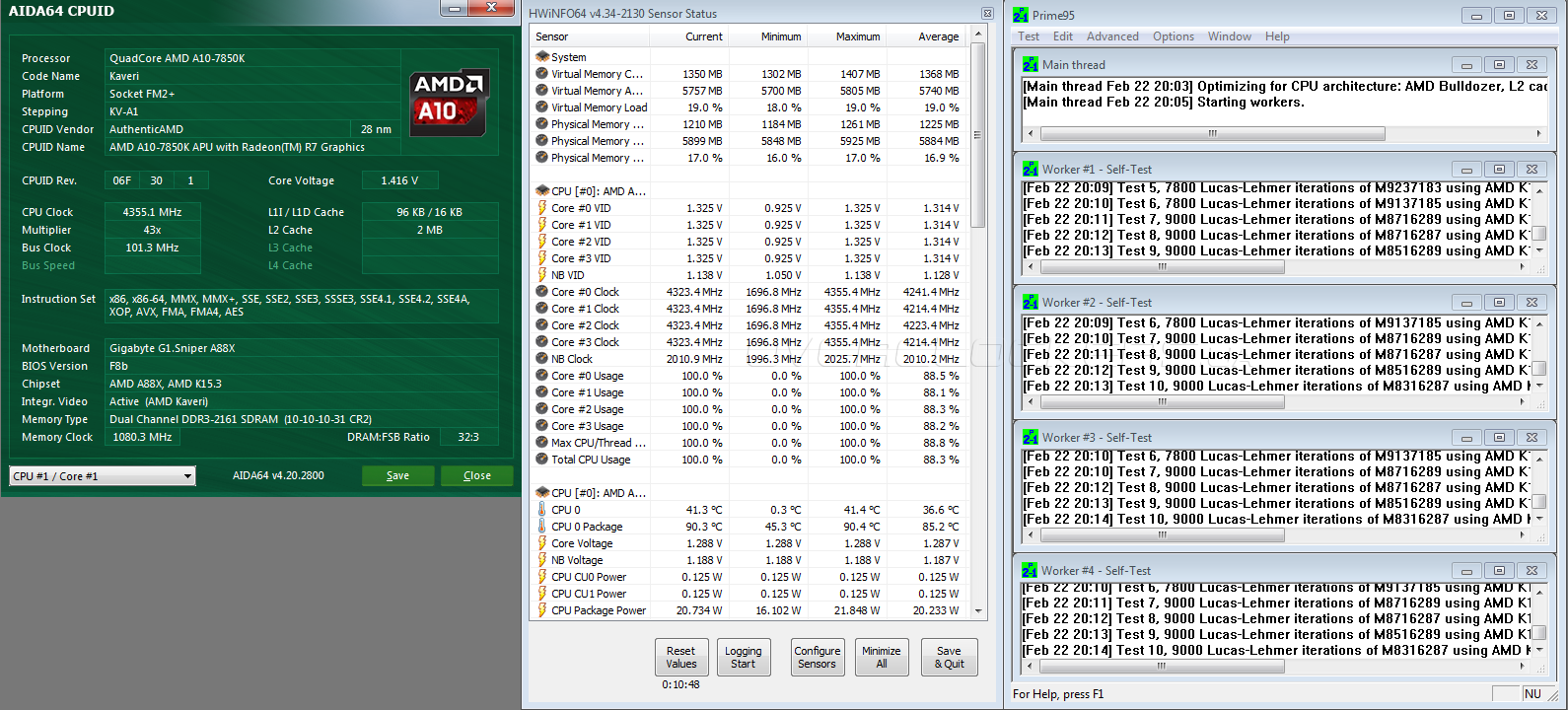The height and width of the screenshot is (710, 1568).
Task: Click the Core #2 VID lightning icon
Action: click(541, 242)
